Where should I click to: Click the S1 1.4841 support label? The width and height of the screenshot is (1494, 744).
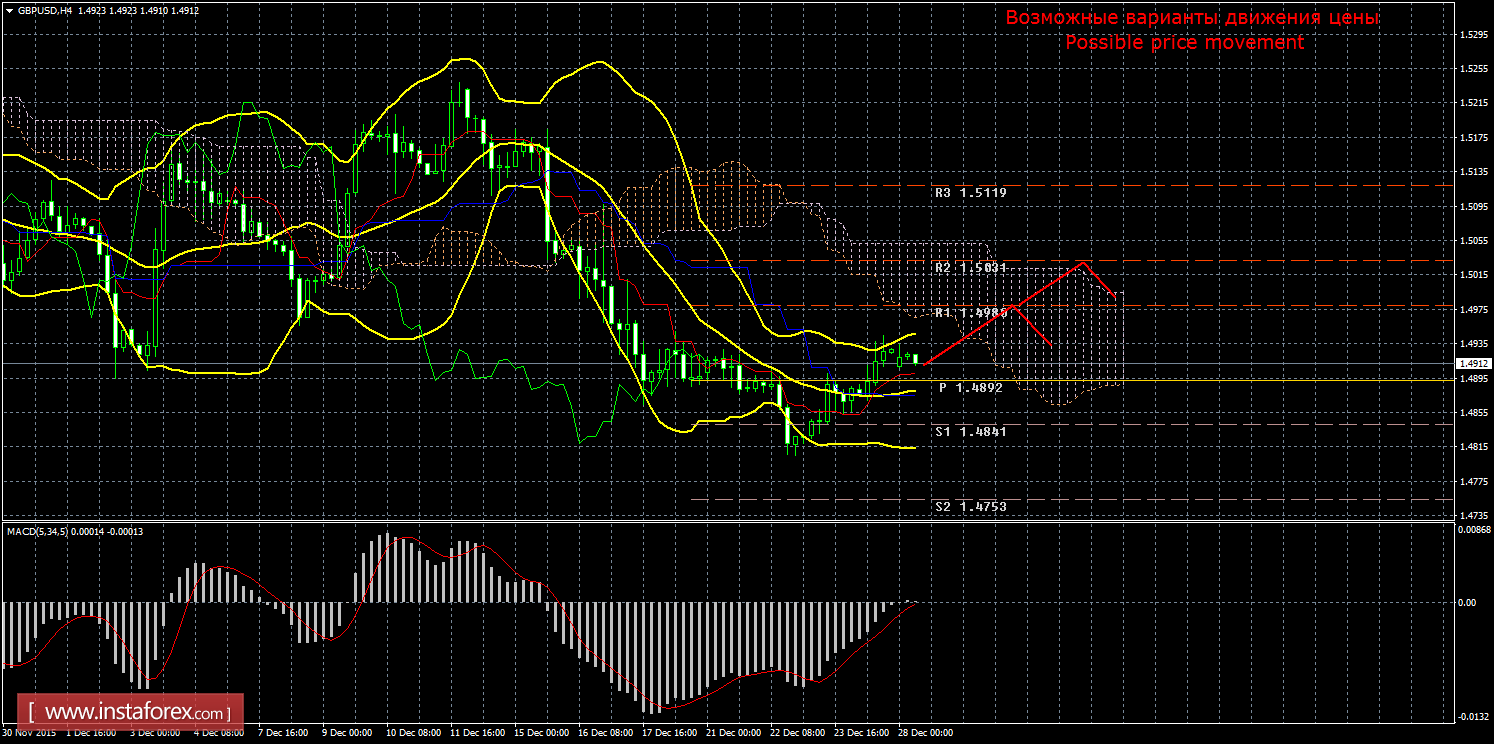pos(970,431)
